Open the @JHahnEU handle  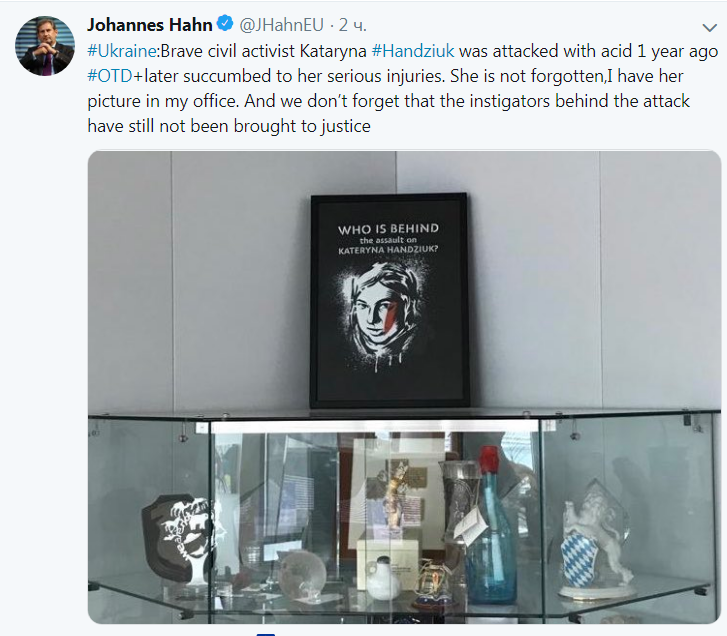click(281, 25)
